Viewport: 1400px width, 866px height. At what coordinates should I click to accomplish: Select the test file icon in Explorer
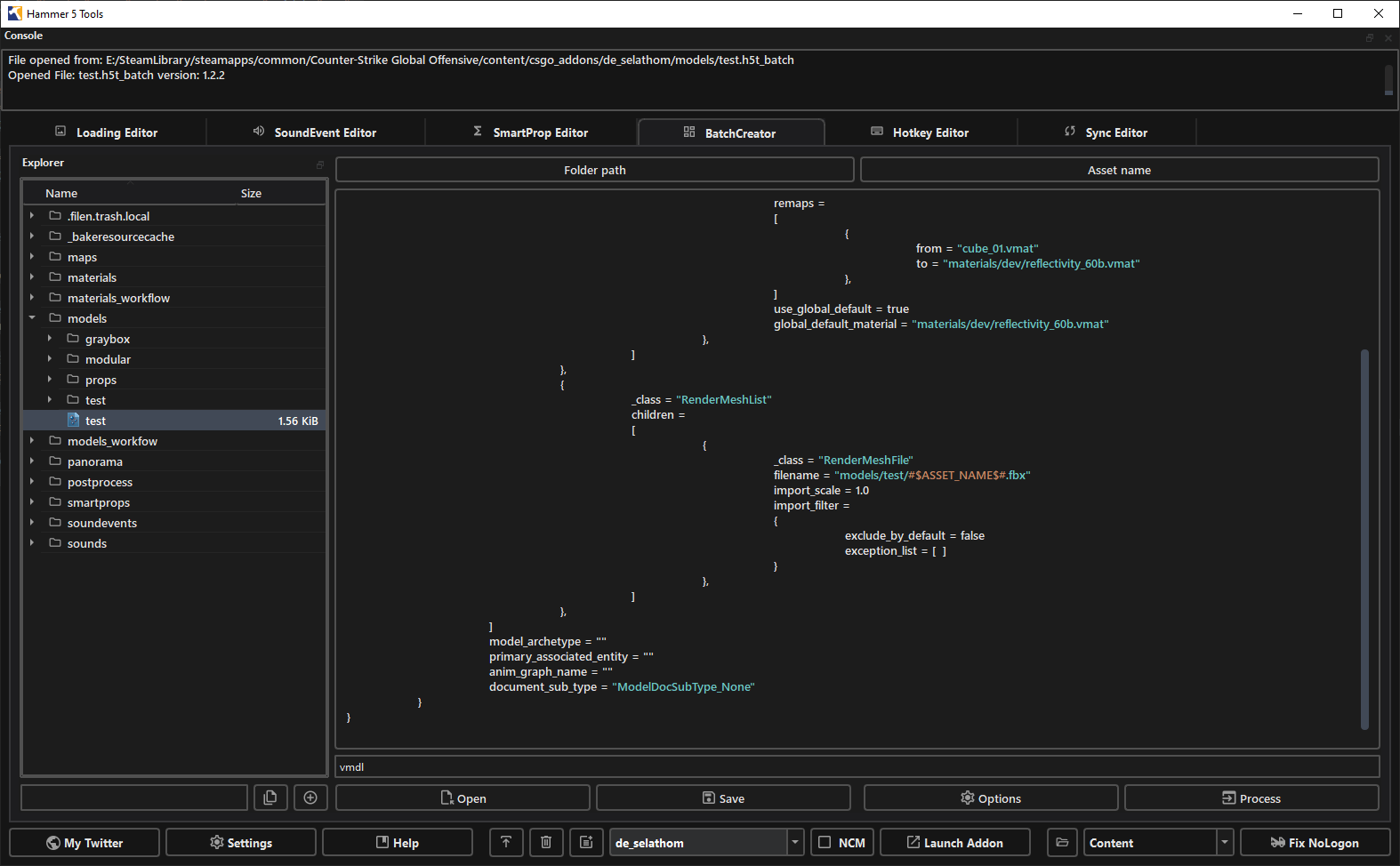[74, 420]
